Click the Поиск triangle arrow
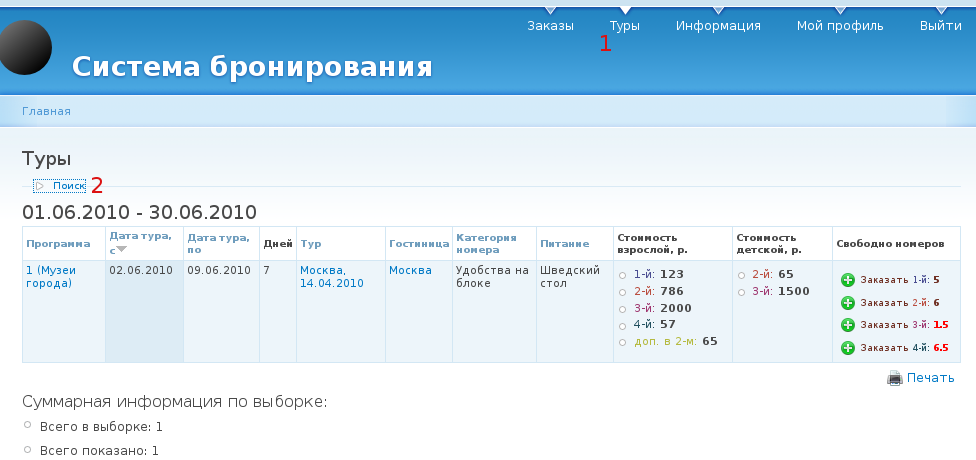Screen dimensions: 976x460 (x=40, y=185)
